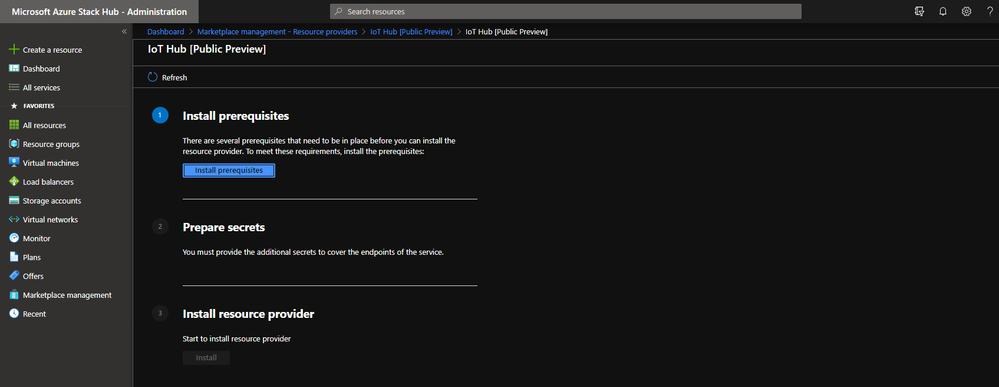Image resolution: width=999 pixels, height=387 pixels.
Task: Open Marketplace management - Resource providers breadcrumb
Action: pyautogui.click(x=277, y=31)
